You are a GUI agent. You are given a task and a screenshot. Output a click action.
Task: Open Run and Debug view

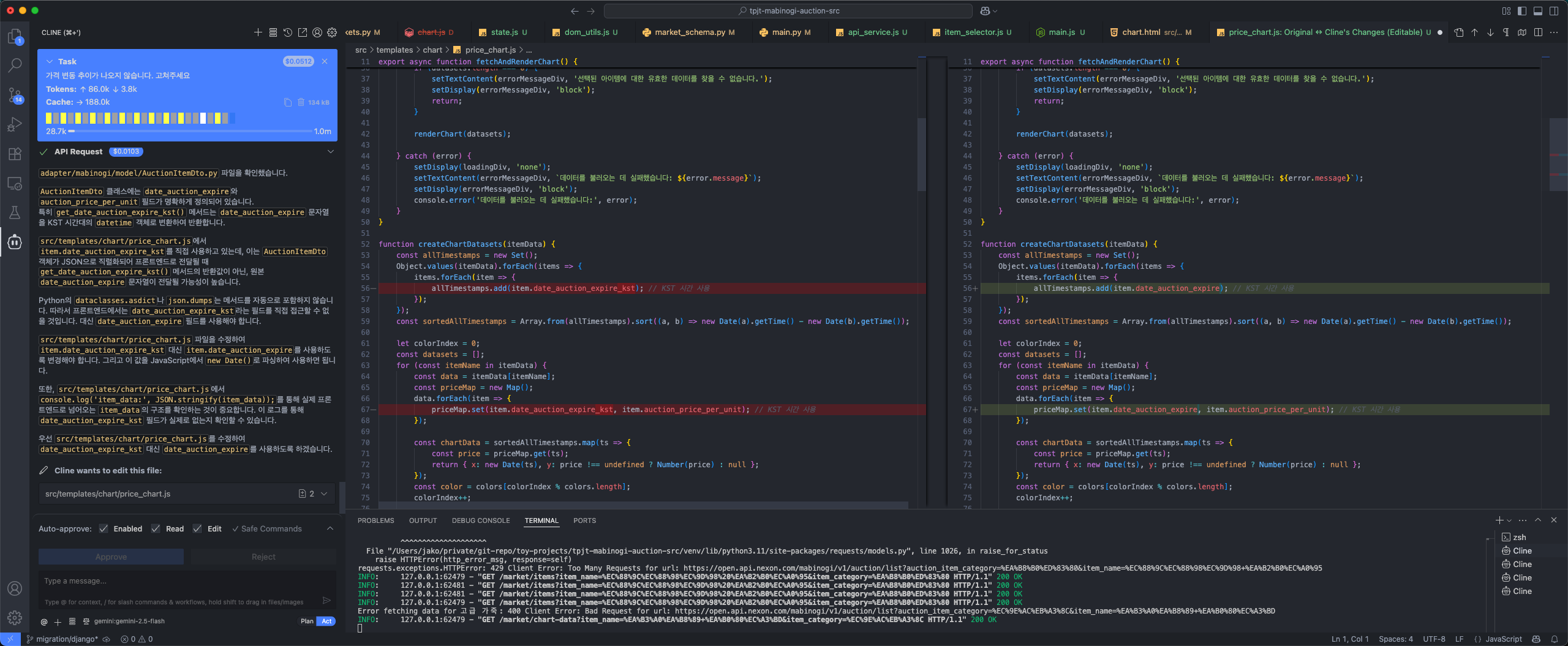15,124
